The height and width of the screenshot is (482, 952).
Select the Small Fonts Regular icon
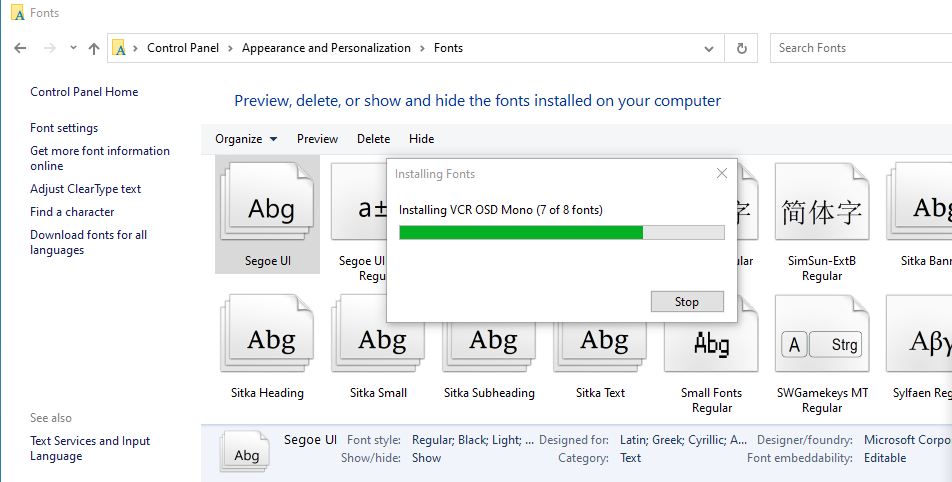712,347
